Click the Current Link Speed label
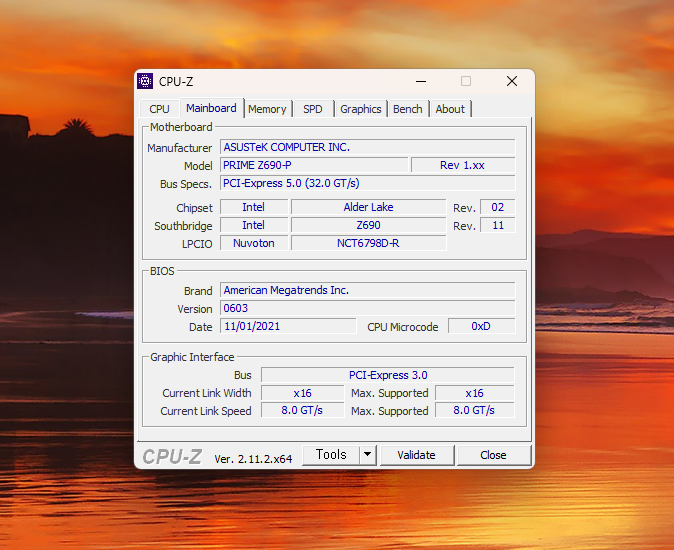The image size is (674, 550). pos(206,411)
